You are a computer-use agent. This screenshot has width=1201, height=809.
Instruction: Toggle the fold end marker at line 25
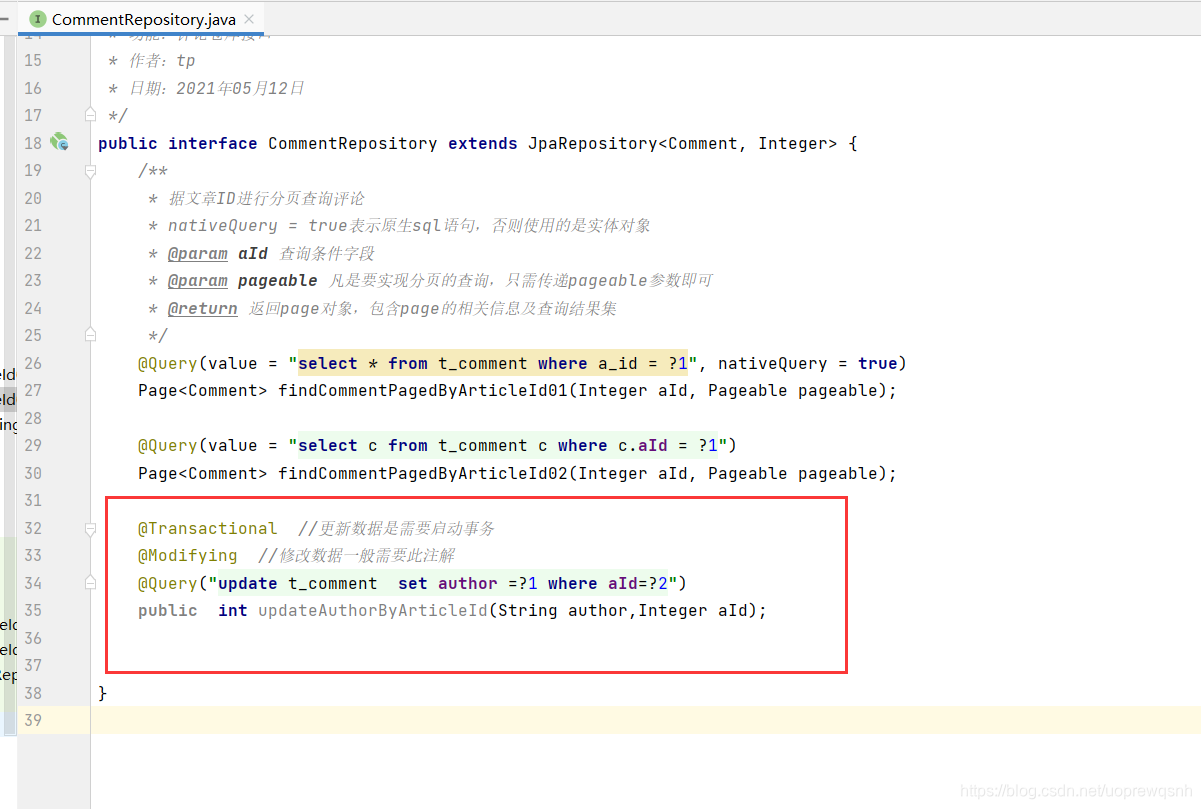click(x=91, y=334)
